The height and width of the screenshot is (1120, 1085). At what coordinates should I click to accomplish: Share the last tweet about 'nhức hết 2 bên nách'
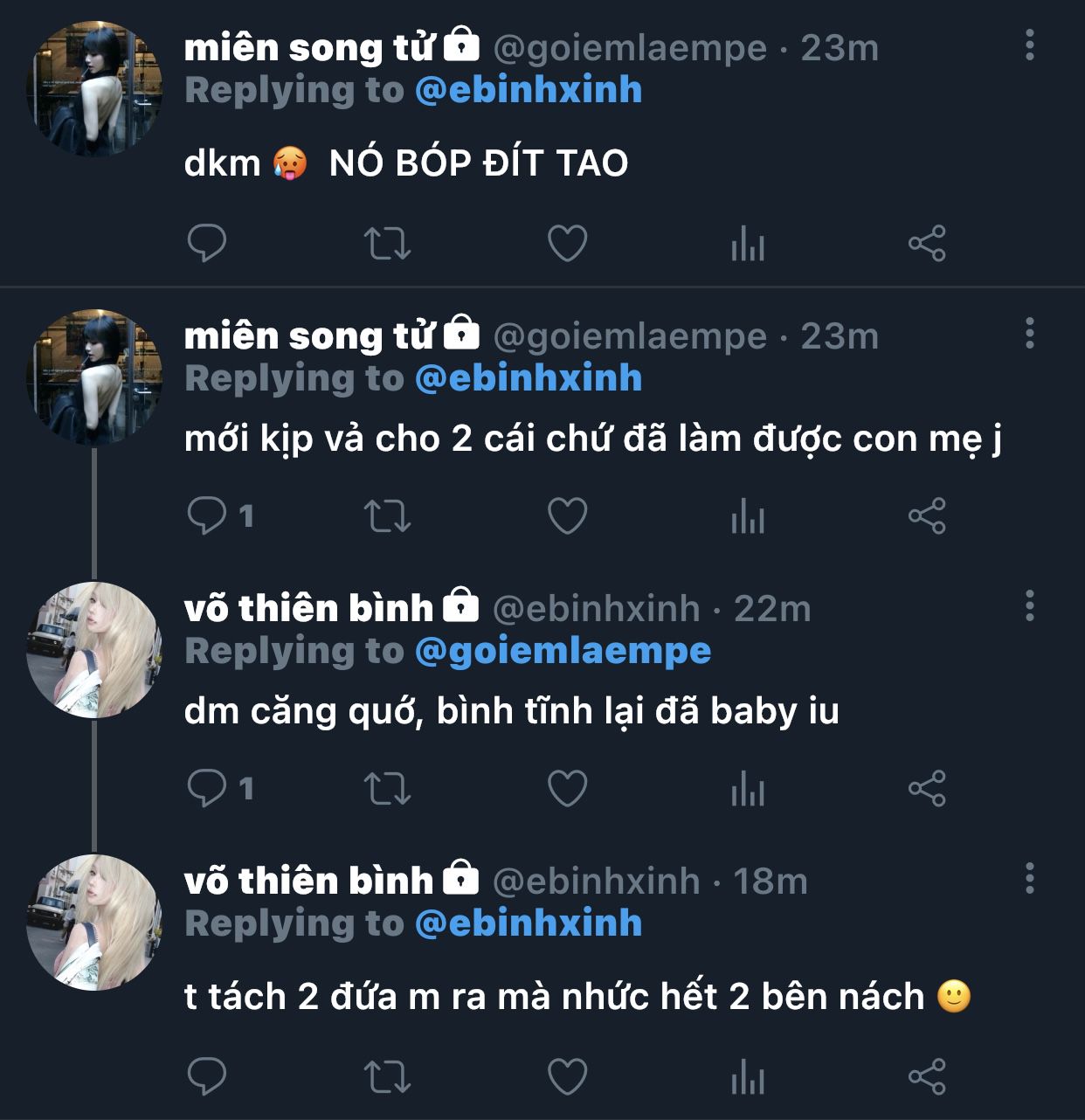tap(927, 1076)
